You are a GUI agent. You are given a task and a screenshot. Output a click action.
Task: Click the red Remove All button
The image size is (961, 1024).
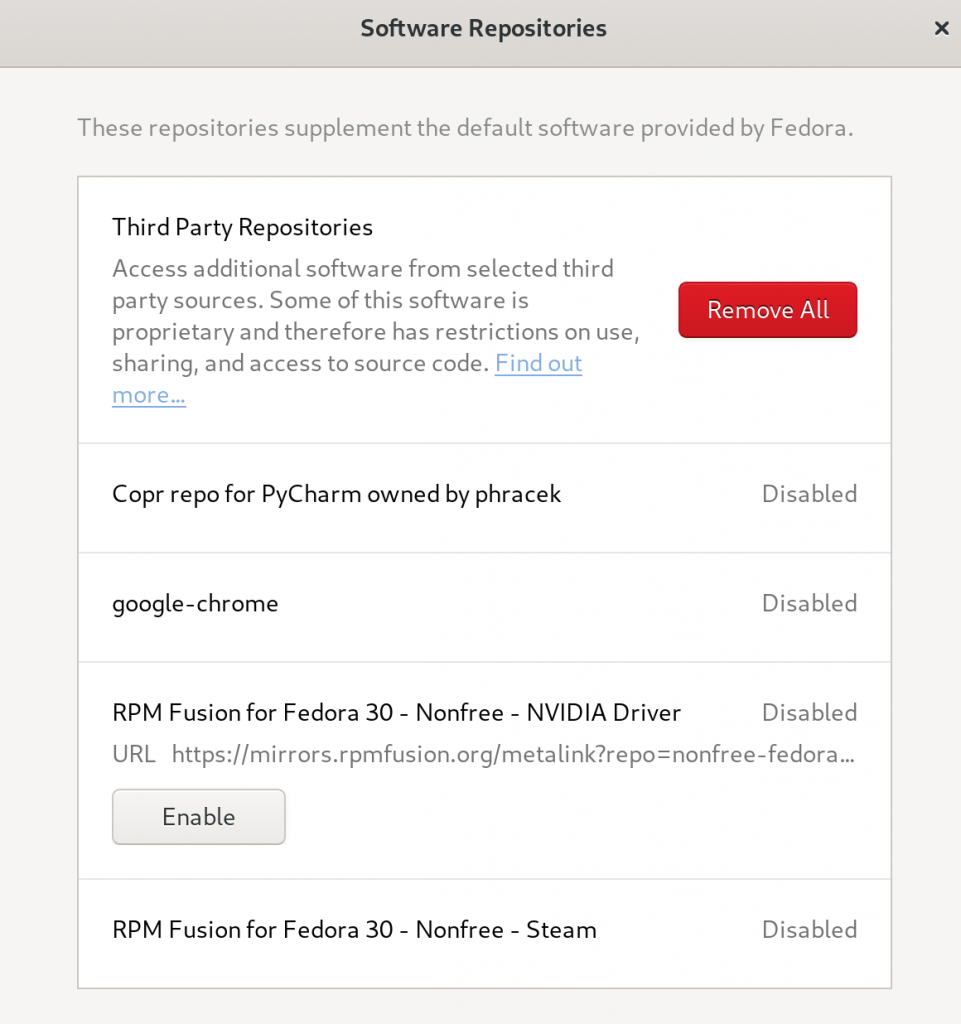click(x=768, y=310)
